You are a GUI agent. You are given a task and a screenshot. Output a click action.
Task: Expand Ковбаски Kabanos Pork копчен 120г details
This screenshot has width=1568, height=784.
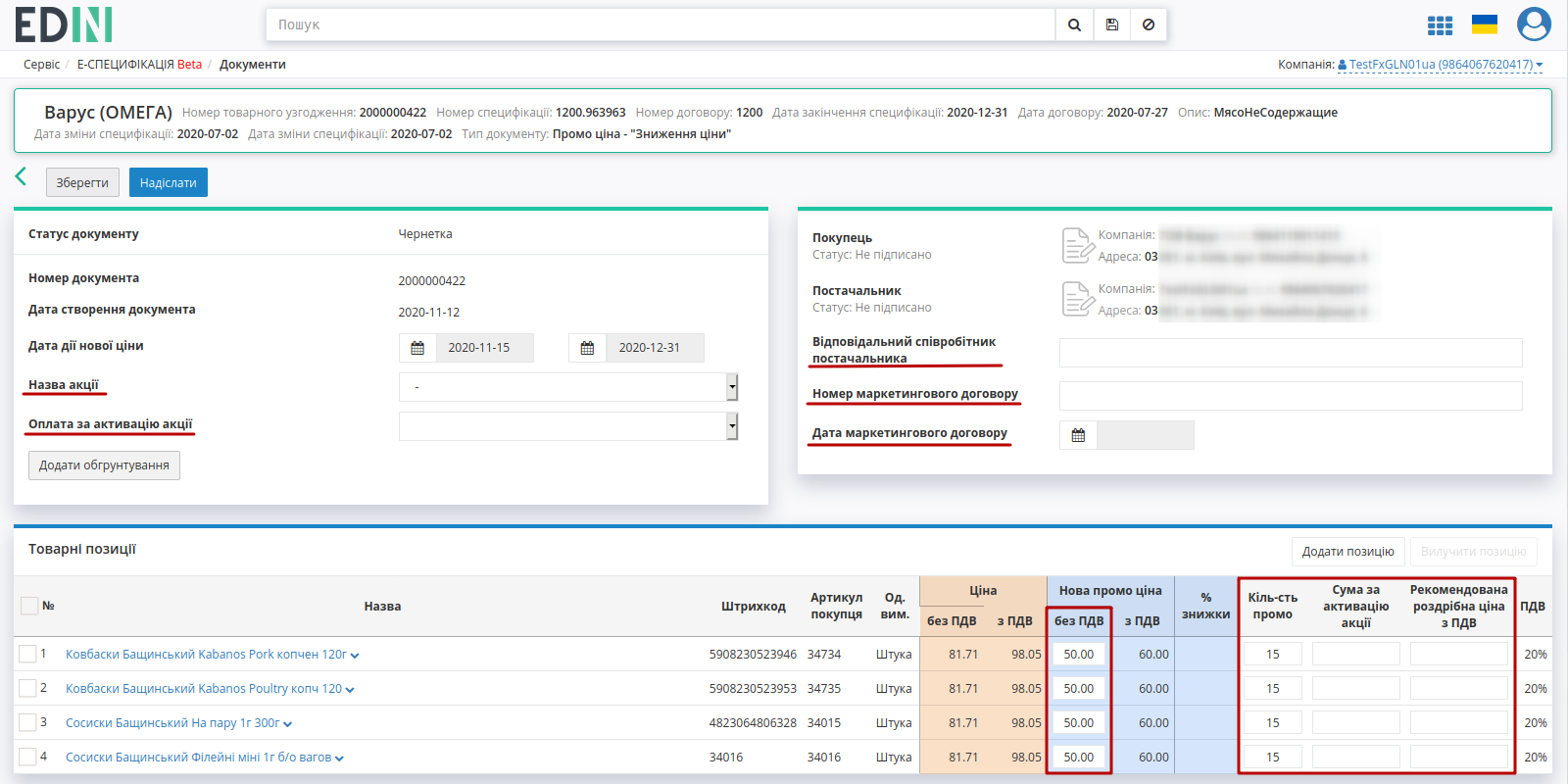(x=355, y=656)
